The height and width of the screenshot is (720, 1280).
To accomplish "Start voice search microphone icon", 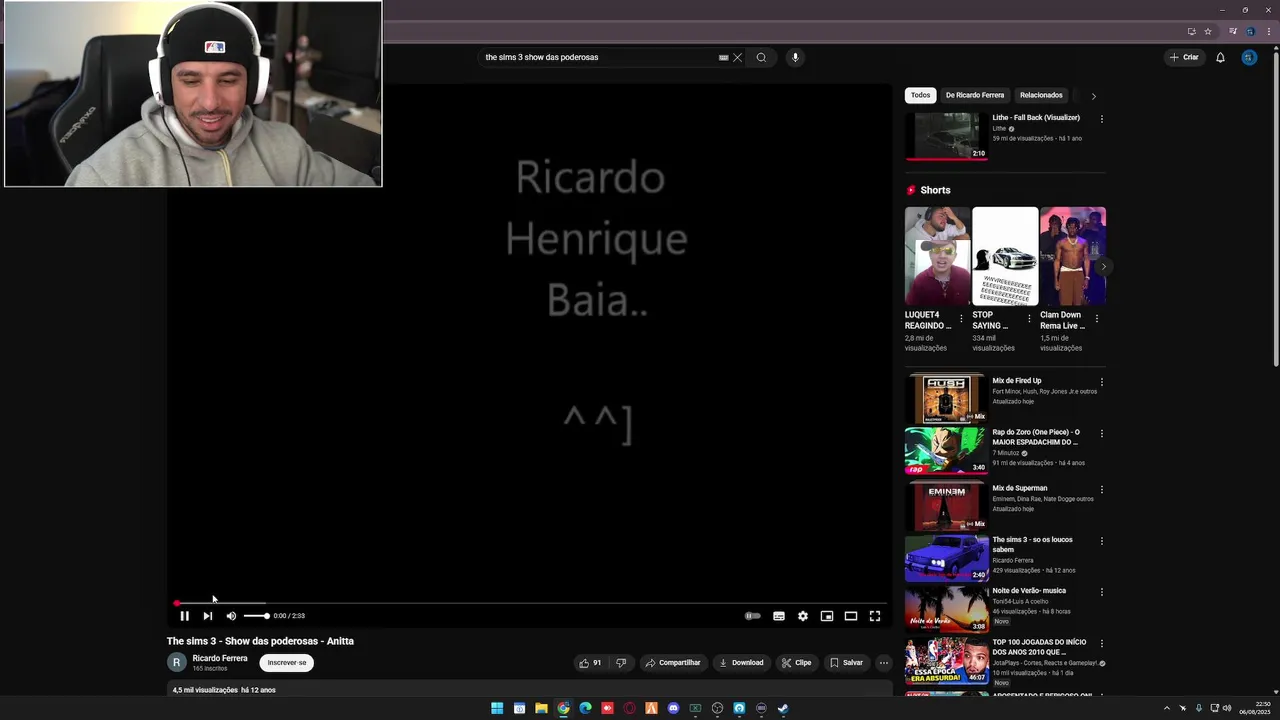I will (x=795, y=57).
